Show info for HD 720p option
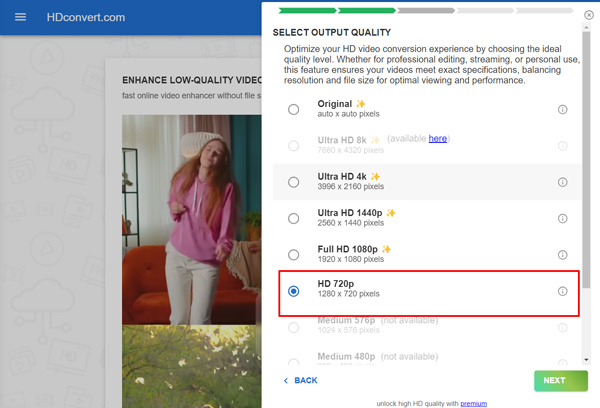The height and width of the screenshot is (408, 600). 562,291
